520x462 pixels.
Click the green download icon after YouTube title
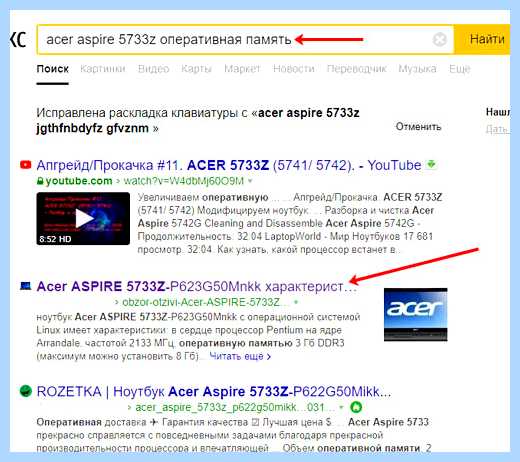pos(431,164)
